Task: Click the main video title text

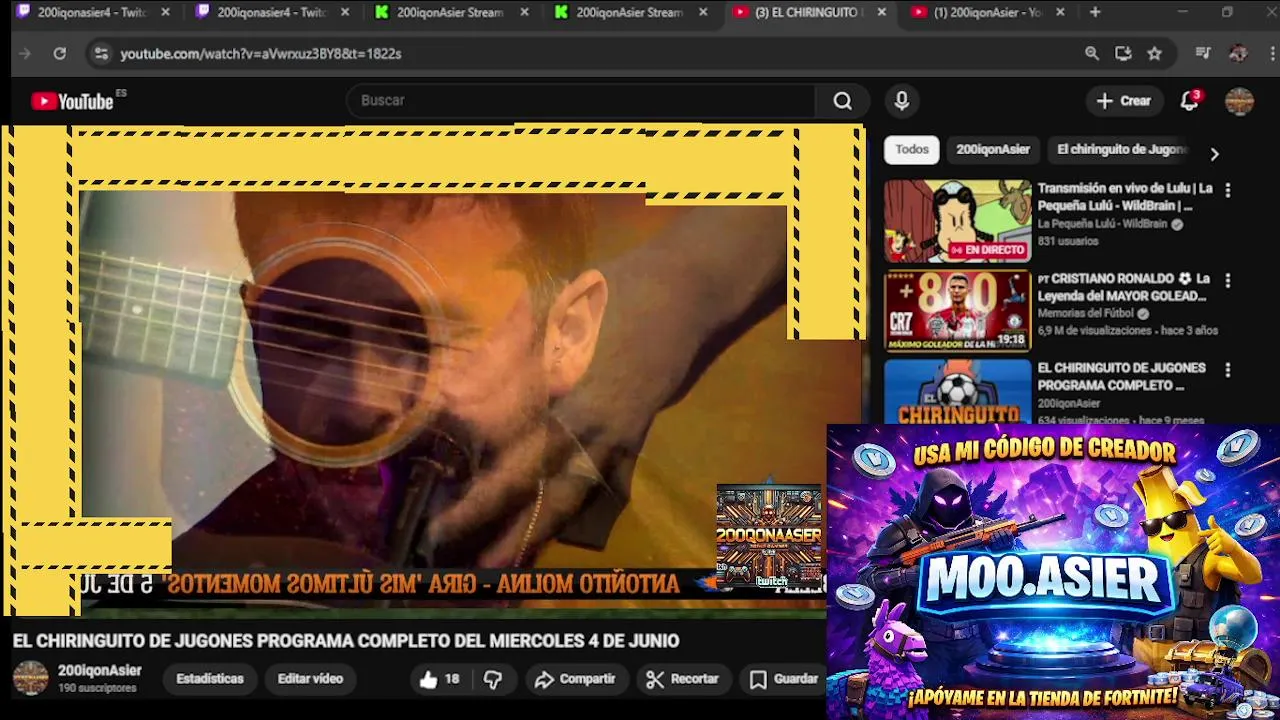Action: click(x=346, y=641)
